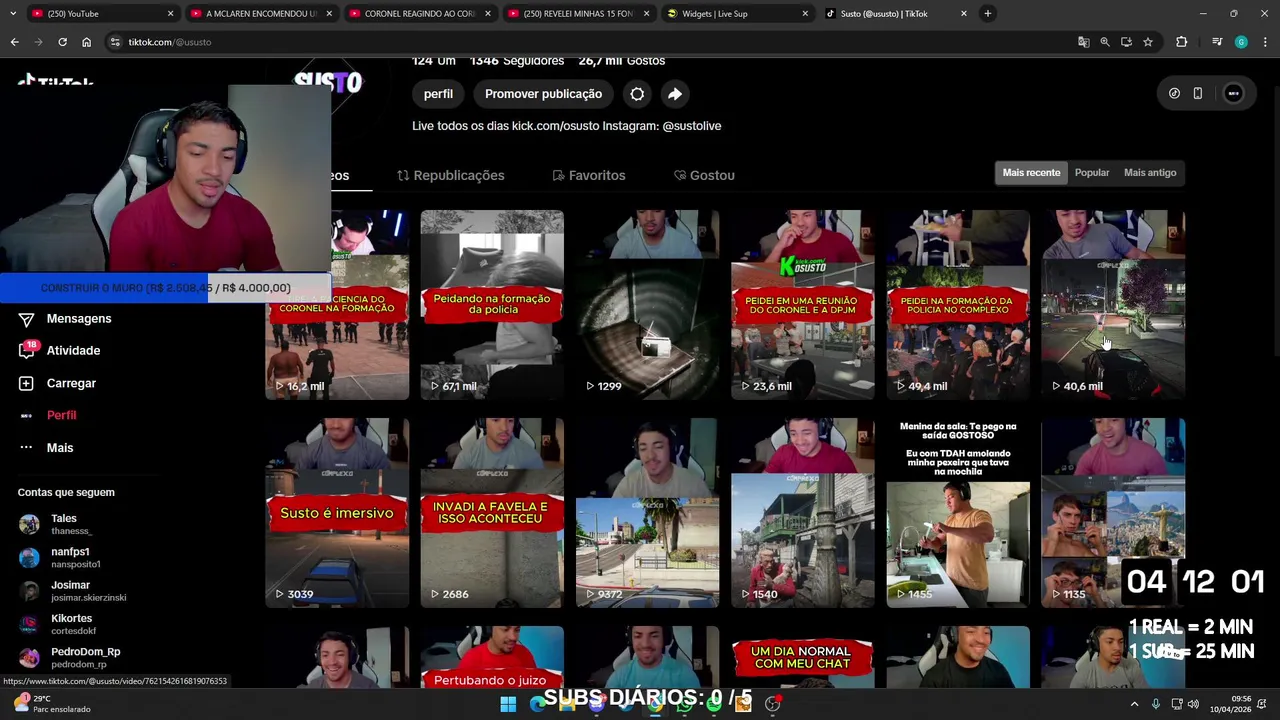Open profile settings gear icon
Screen dimensions: 1280x720
coord(637,94)
